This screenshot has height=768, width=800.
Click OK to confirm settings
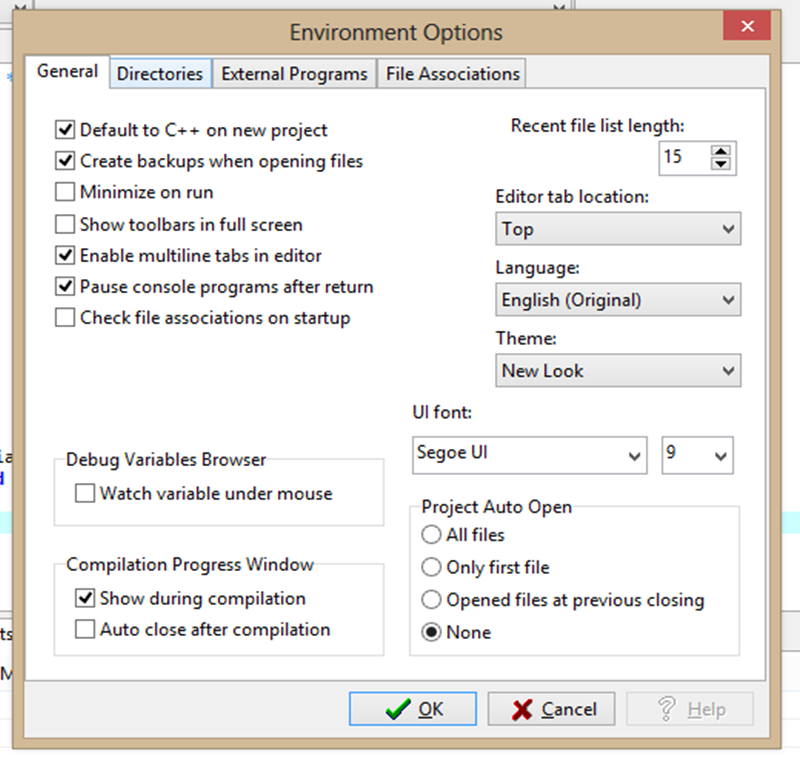point(414,709)
